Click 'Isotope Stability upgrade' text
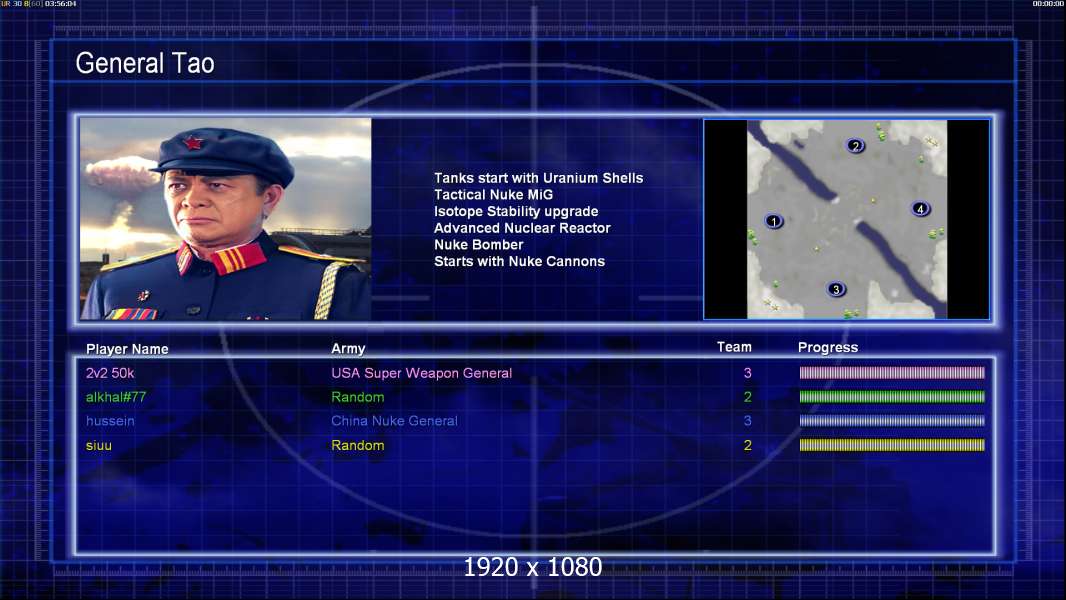 coord(516,211)
